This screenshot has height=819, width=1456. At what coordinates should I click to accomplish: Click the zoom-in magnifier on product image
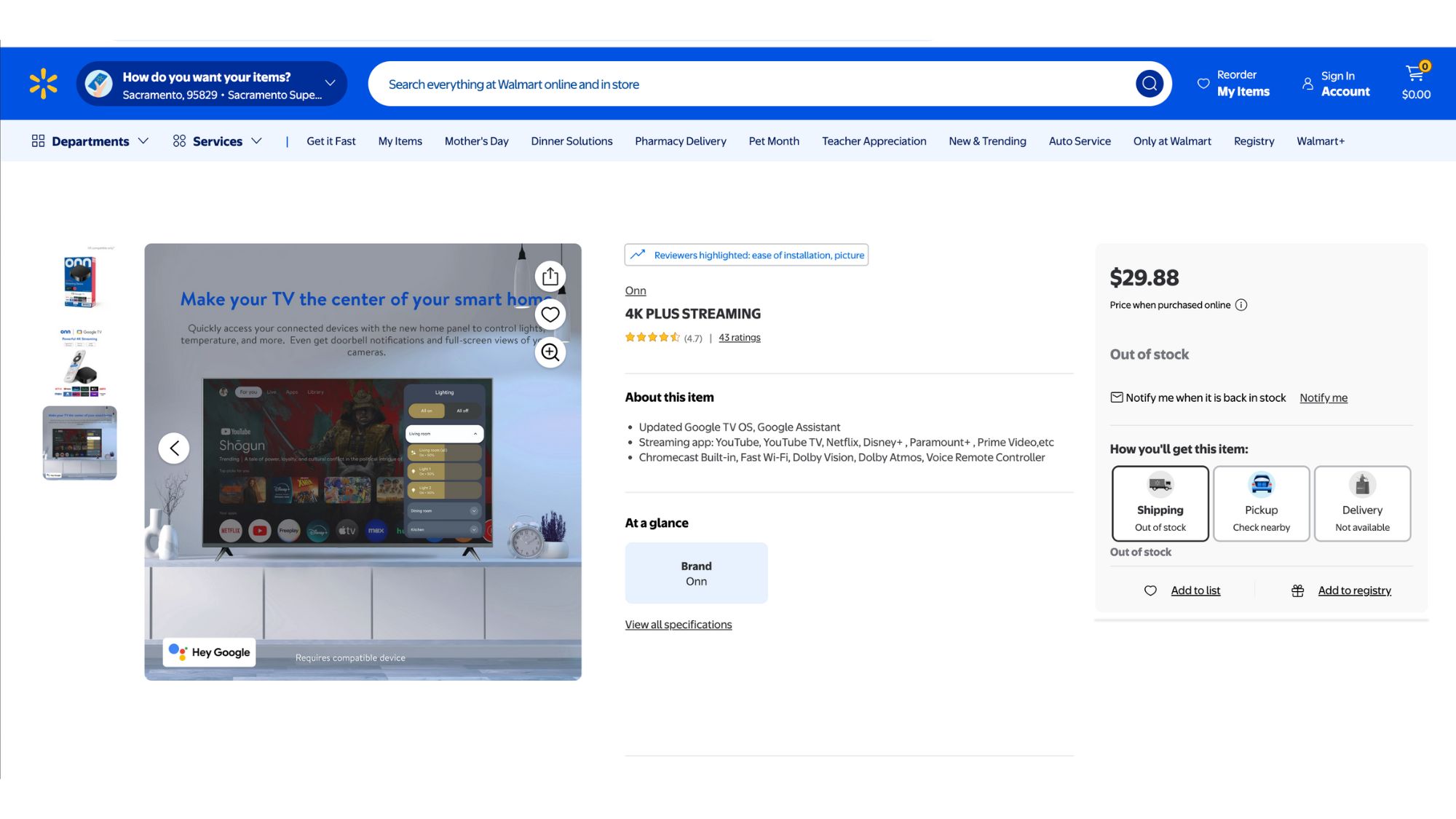[550, 352]
